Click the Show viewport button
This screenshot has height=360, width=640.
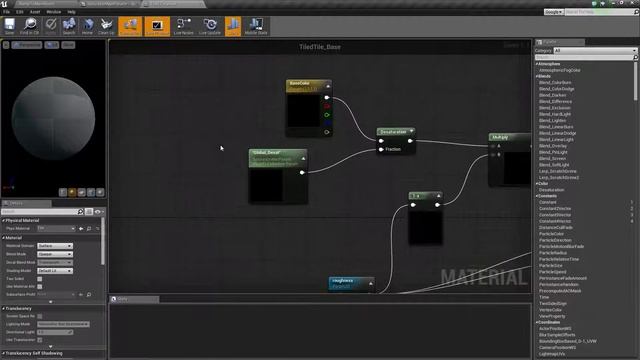click(x=68, y=45)
